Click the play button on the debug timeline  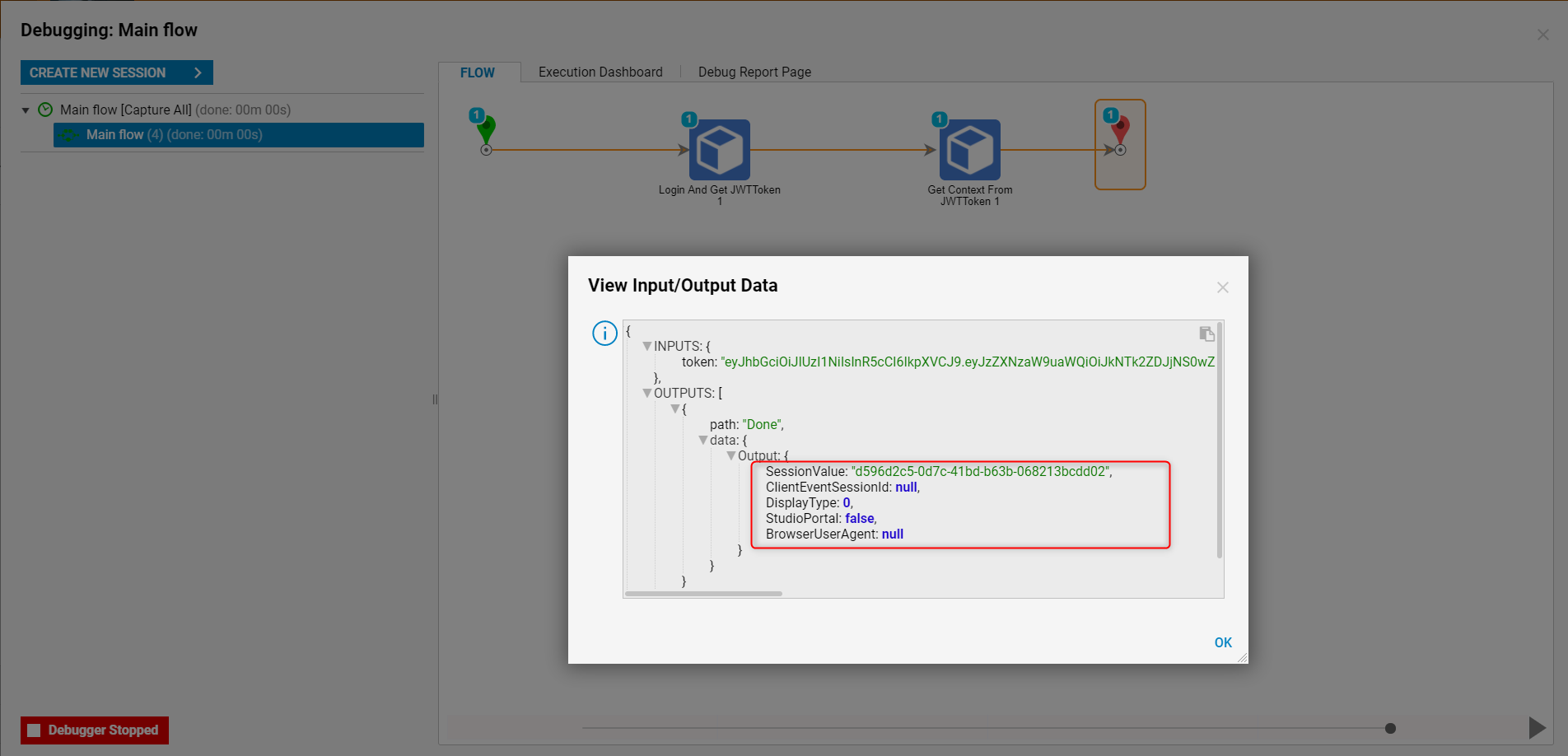pos(1537,728)
